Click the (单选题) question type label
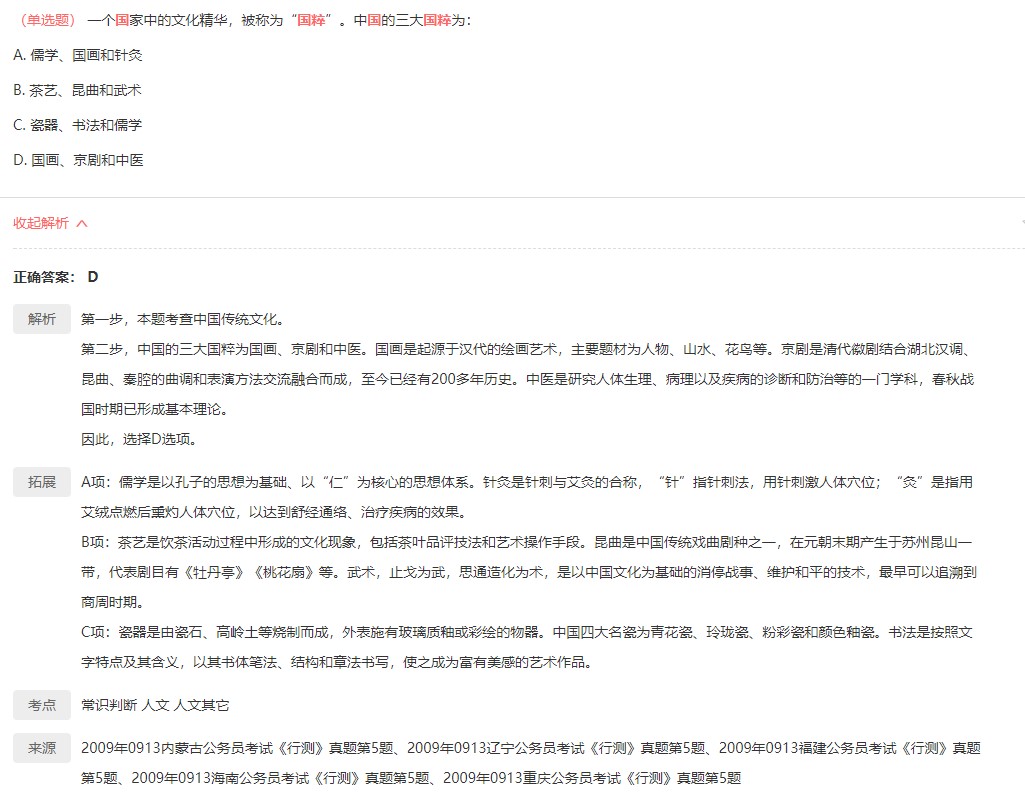The image size is (1025, 800). pyautogui.click(x=47, y=20)
